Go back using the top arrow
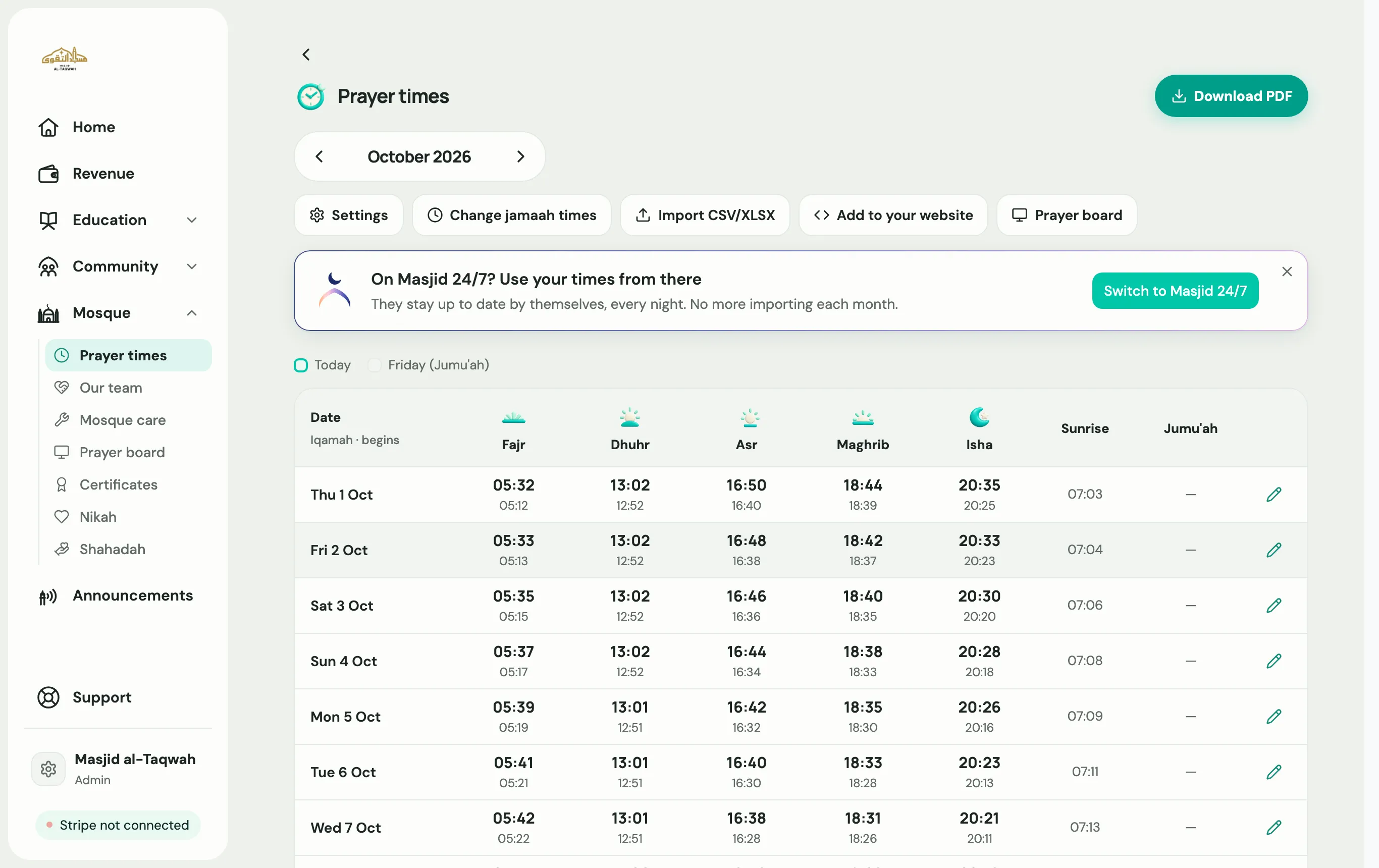The width and height of the screenshot is (1379, 868). pos(306,55)
